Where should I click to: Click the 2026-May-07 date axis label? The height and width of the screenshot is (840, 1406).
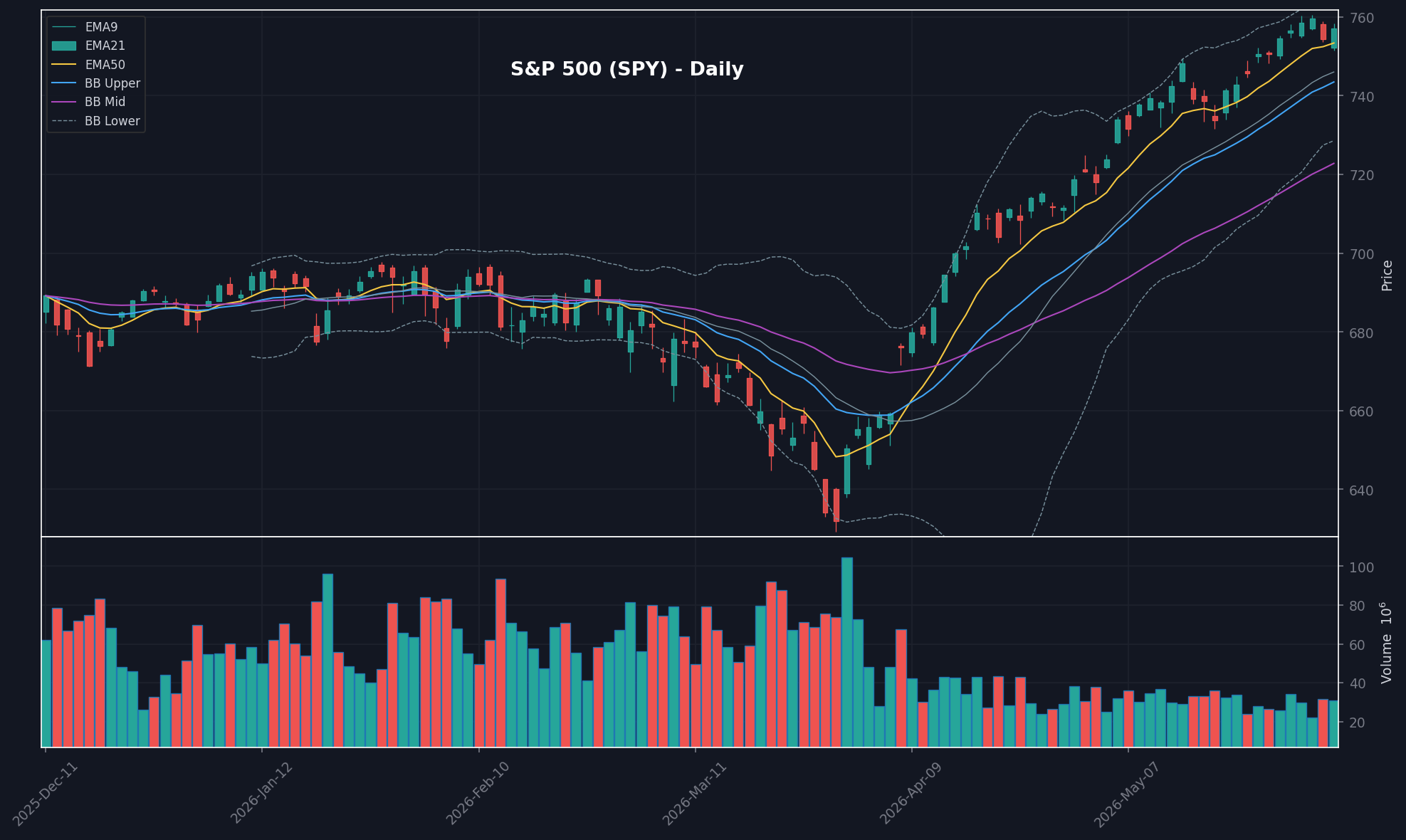pos(1128,794)
